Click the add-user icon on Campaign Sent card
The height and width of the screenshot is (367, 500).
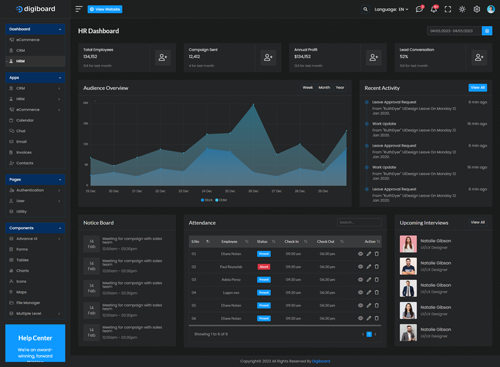[x=268, y=58]
